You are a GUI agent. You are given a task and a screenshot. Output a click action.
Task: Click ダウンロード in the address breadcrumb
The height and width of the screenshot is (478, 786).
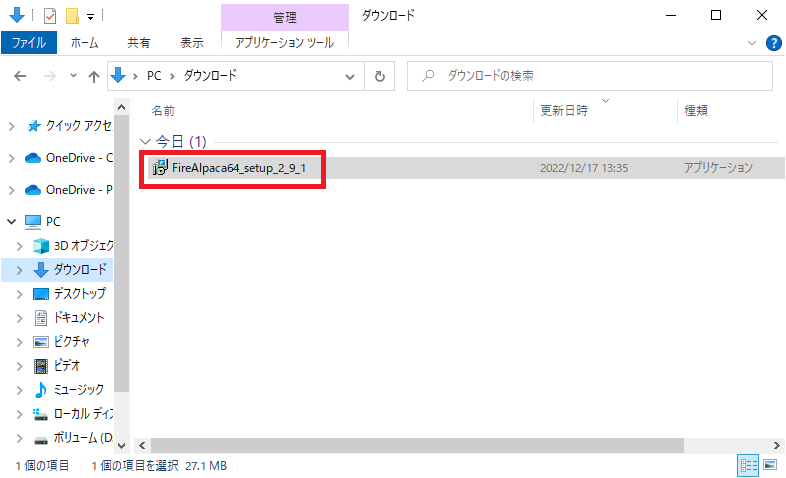tap(210, 76)
